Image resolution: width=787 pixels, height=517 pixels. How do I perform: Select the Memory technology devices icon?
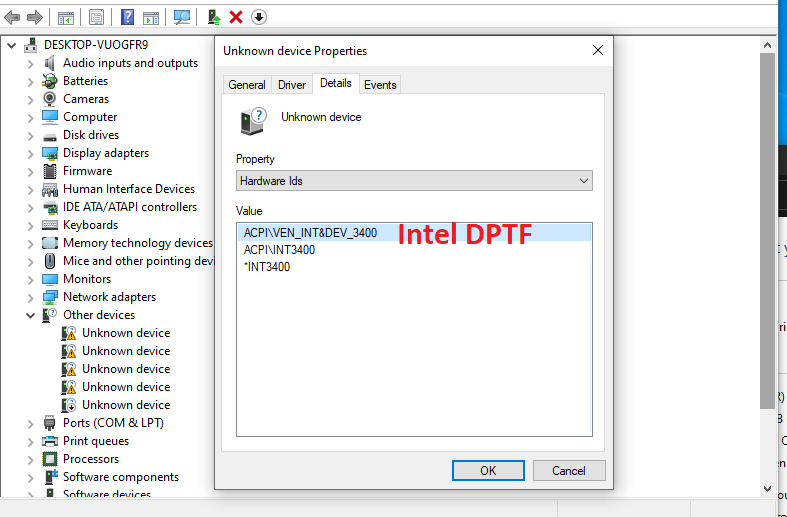[x=50, y=243]
